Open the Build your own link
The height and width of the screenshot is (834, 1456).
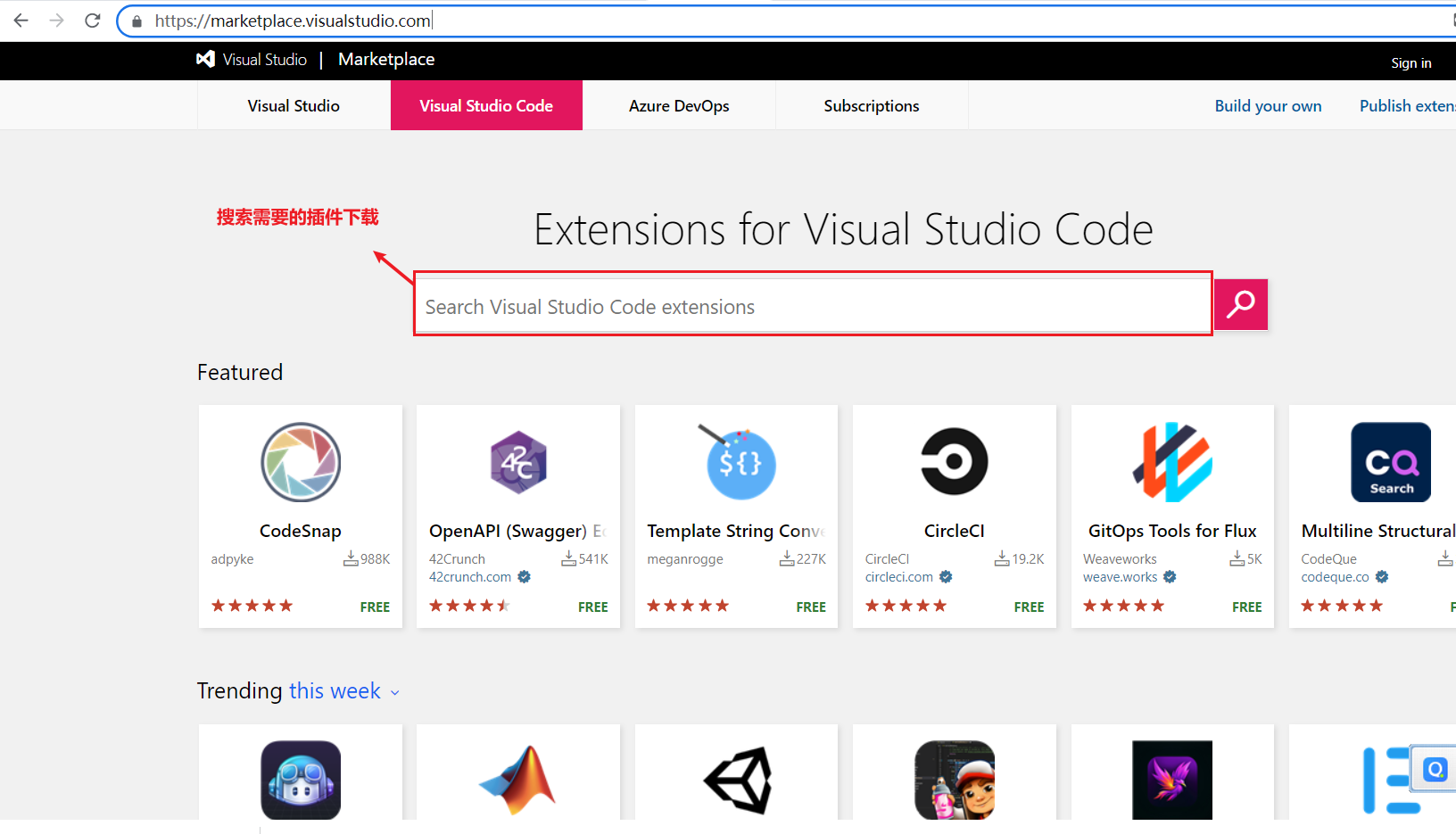coord(1268,105)
